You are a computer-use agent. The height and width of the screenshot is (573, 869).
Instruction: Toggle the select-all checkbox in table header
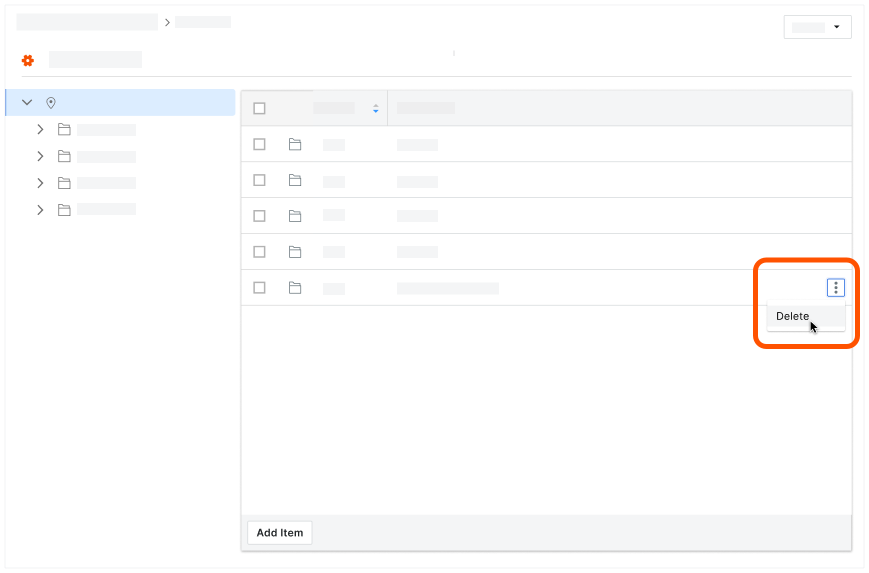(259, 108)
